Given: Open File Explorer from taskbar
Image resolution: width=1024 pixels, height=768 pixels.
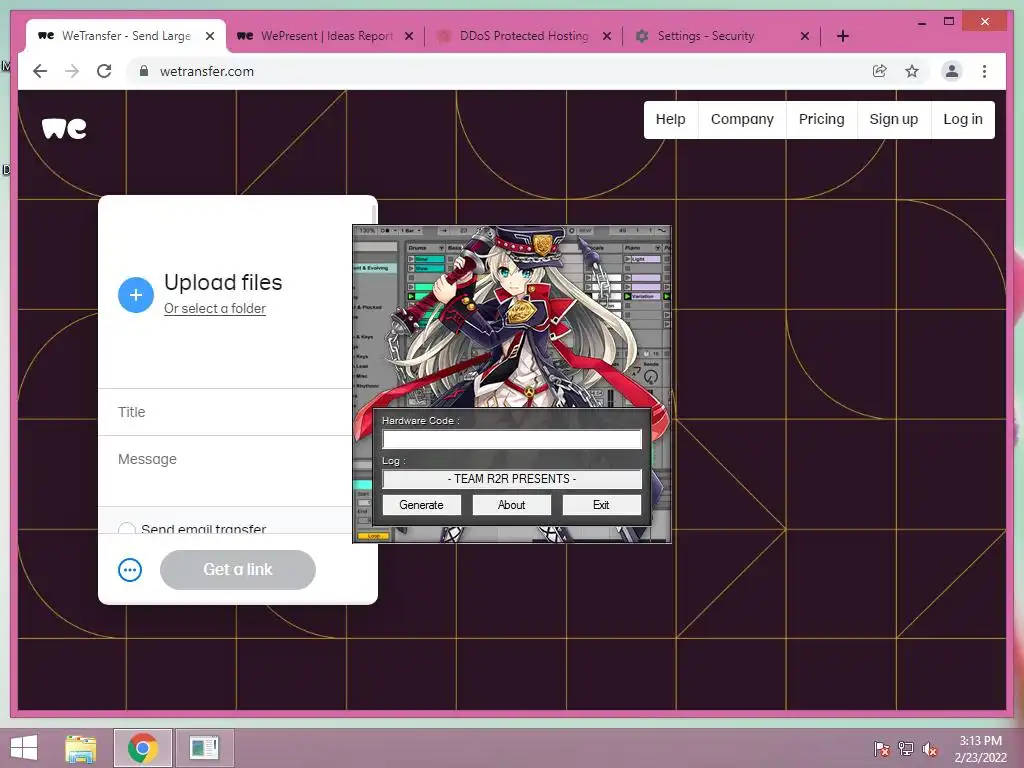Looking at the screenshot, I should pos(81,748).
